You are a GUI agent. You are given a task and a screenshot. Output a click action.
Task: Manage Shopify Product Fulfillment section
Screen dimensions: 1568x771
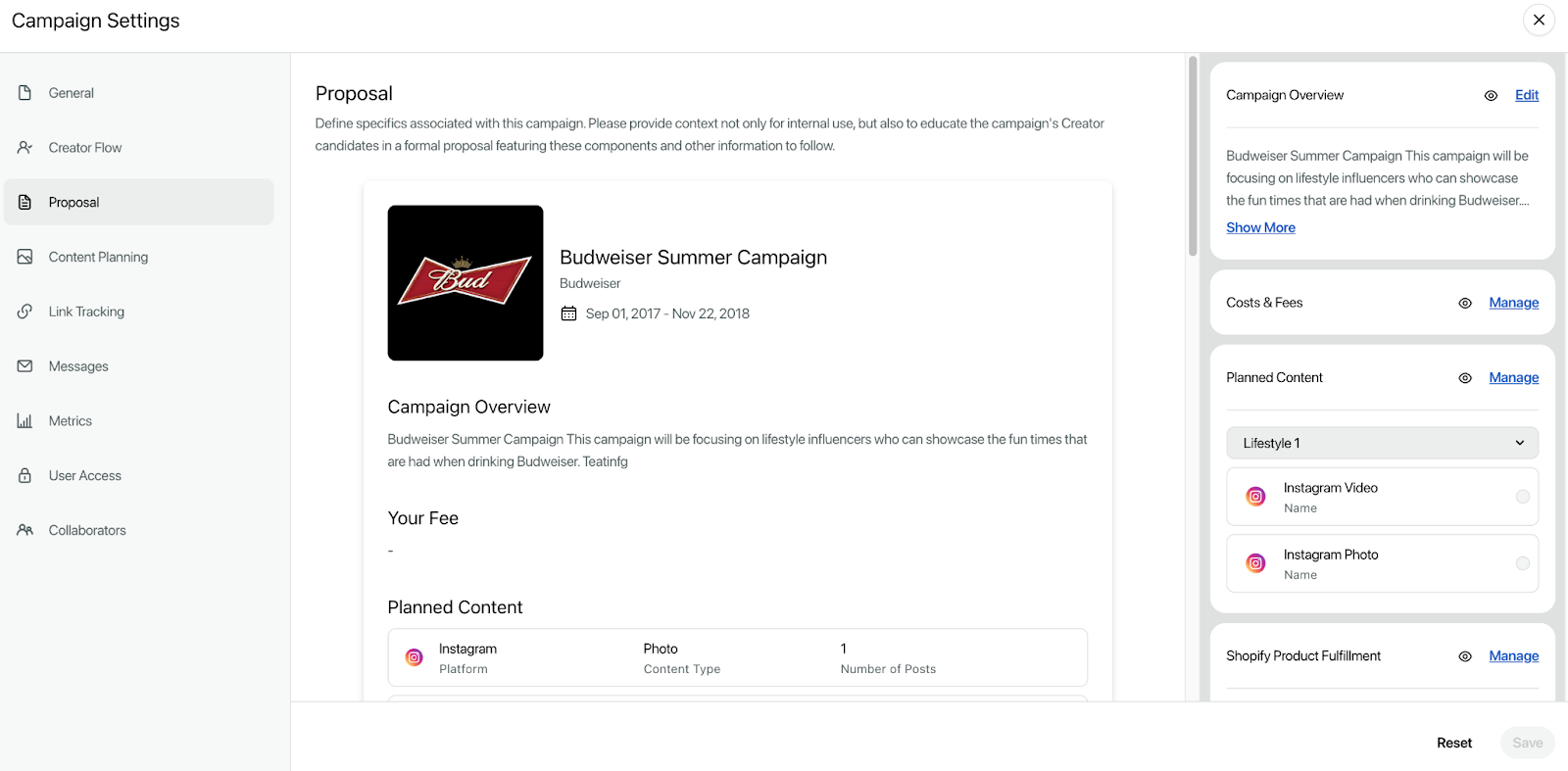click(x=1513, y=656)
